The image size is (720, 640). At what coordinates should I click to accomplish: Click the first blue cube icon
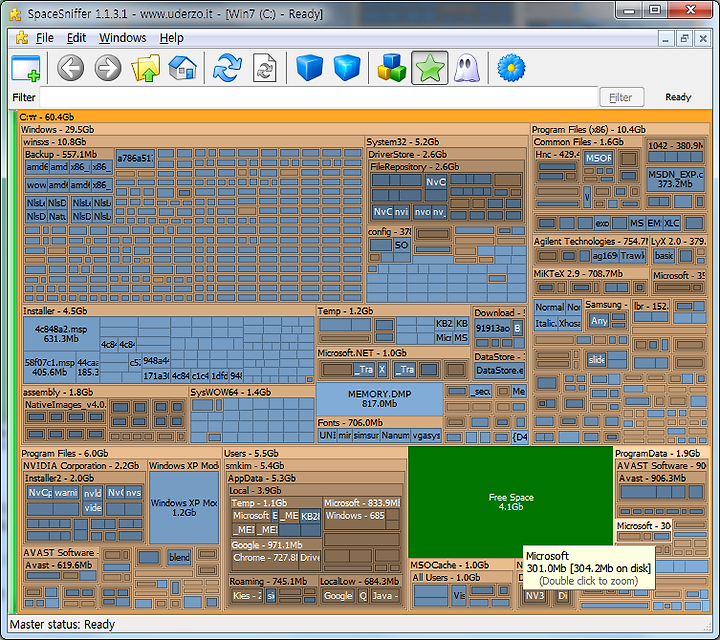pos(309,68)
